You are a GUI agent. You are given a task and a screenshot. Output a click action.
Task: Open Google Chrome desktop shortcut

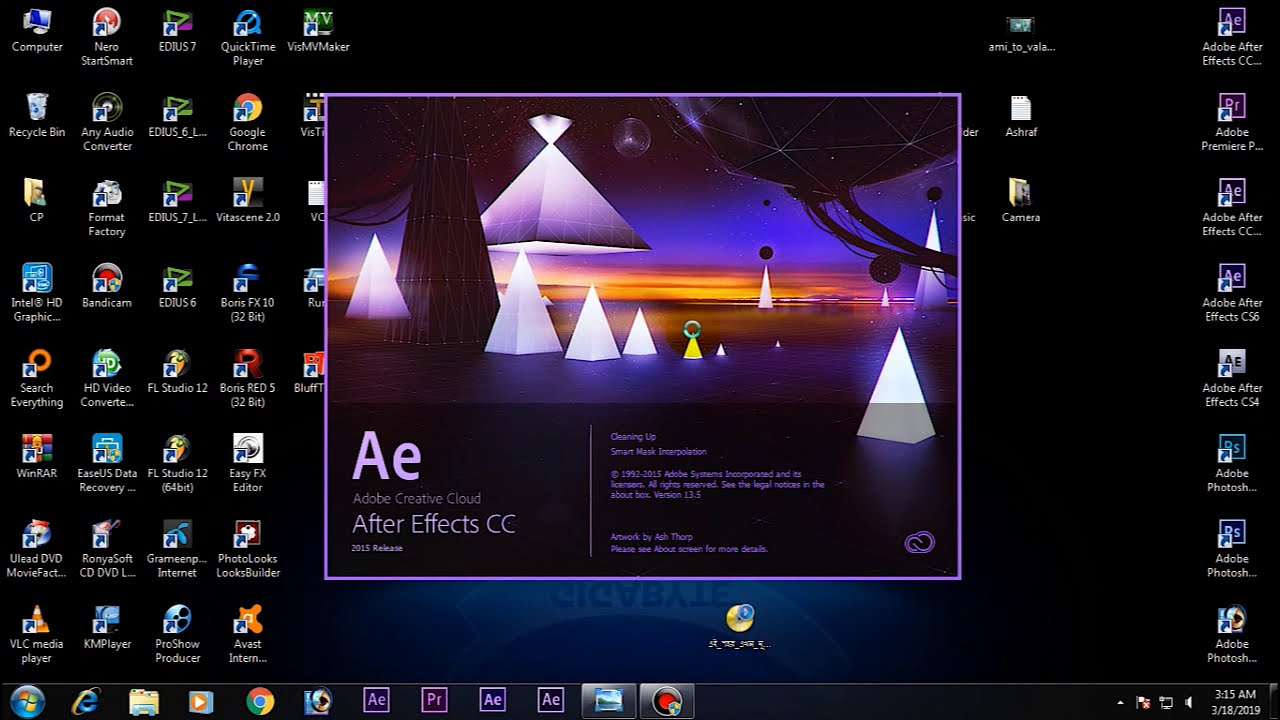coord(248,123)
